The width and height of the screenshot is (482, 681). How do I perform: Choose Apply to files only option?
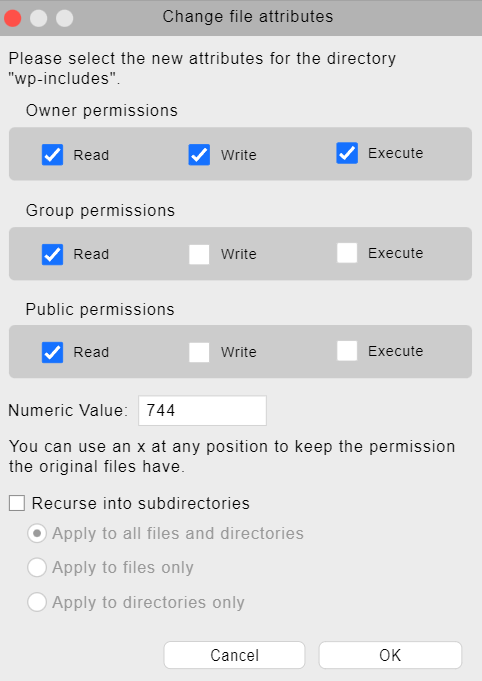(37, 567)
